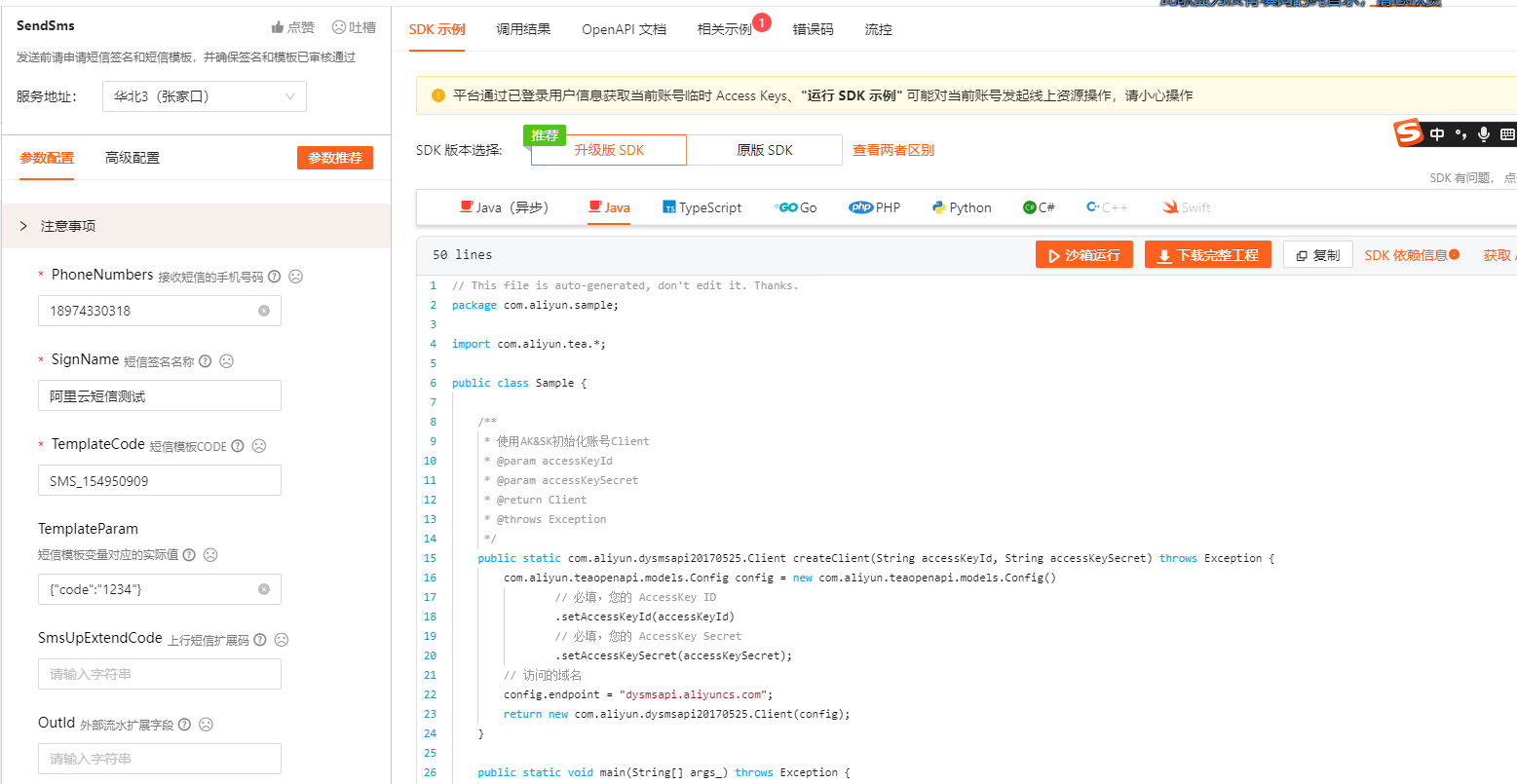Select the 升级版 SDK version option
This screenshot has height=784, width=1517.
(x=609, y=150)
